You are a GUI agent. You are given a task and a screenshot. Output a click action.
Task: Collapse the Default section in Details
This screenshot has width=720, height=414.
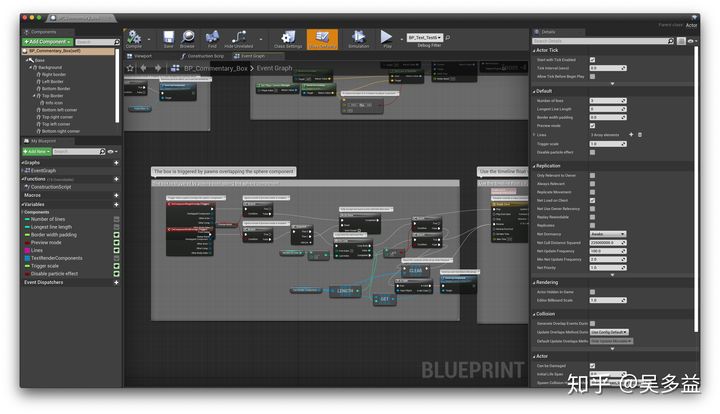coord(534,91)
